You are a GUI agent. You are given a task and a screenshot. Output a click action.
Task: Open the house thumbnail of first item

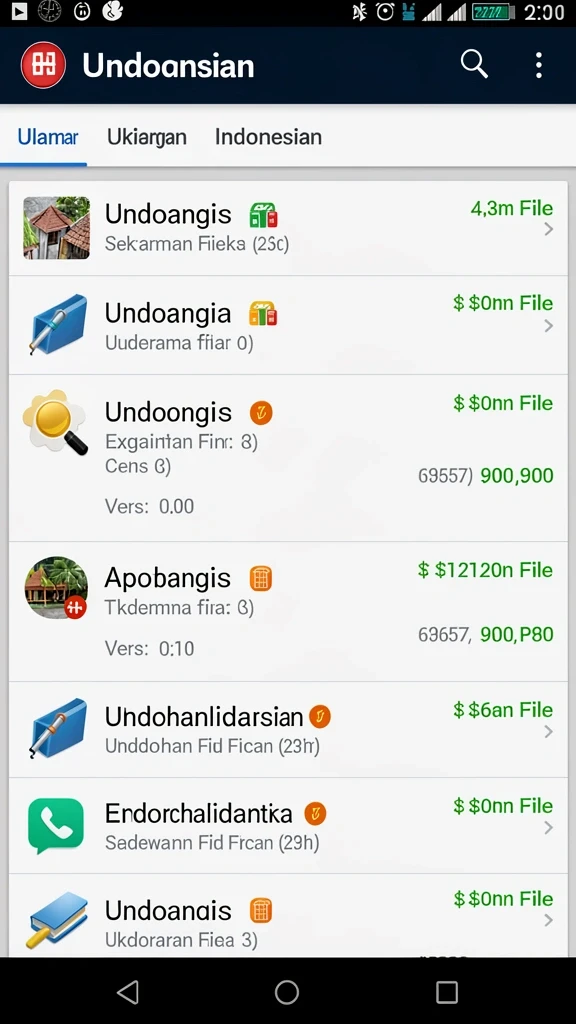point(57,228)
